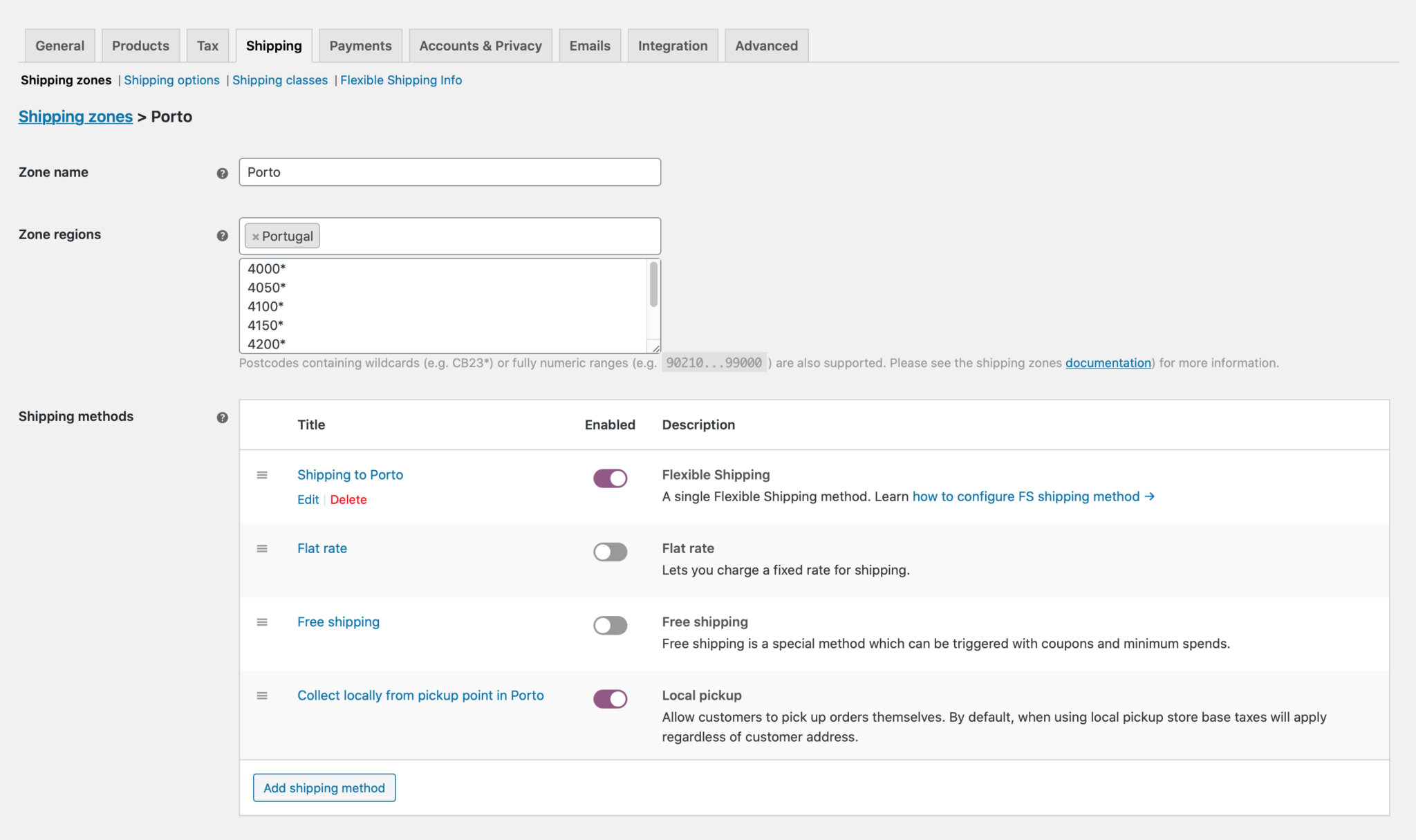Switch to the Payments tab
Screen dimensions: 1416x840
coord(360,45)
